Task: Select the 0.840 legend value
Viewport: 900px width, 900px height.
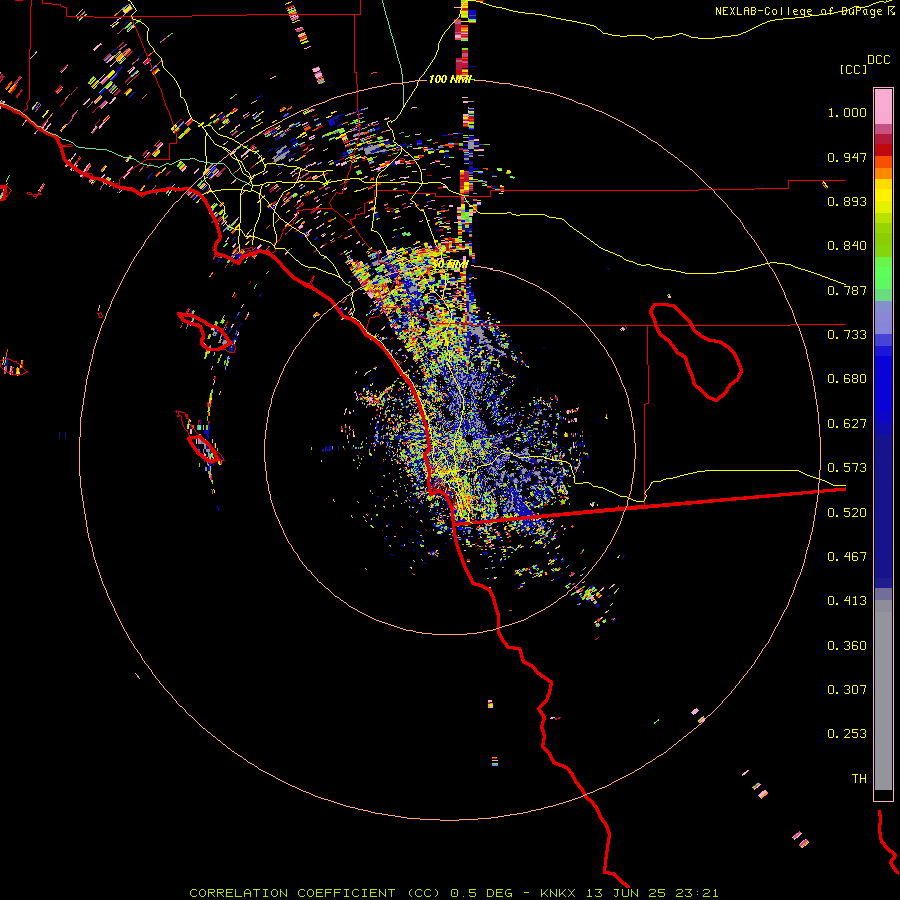Action: [x=847, y=246]
